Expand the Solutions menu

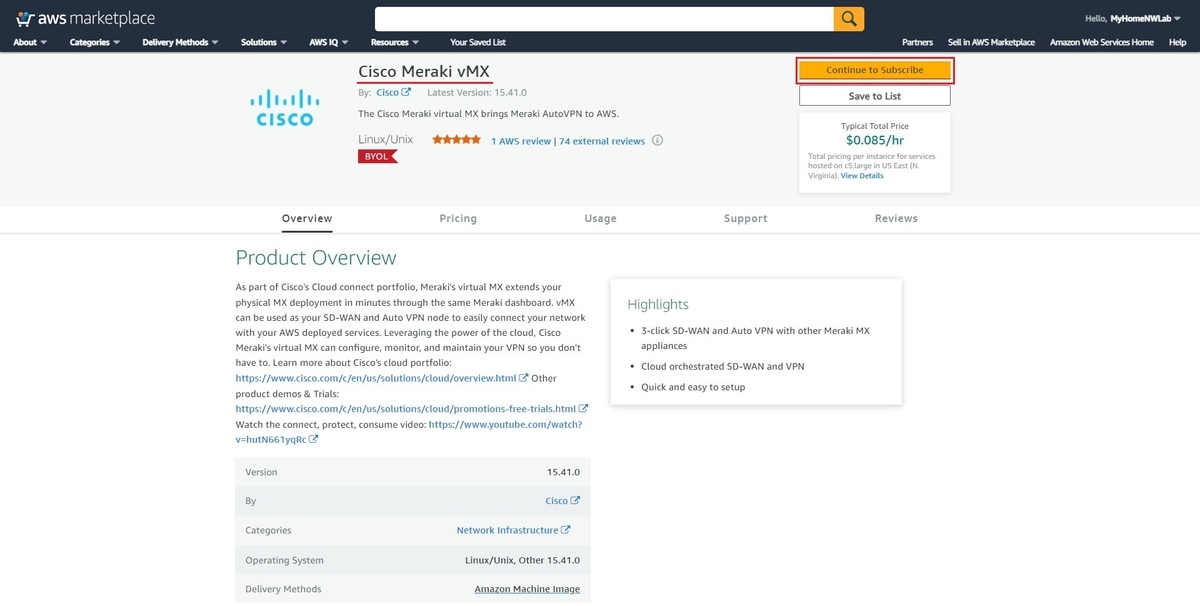(264, 42)
